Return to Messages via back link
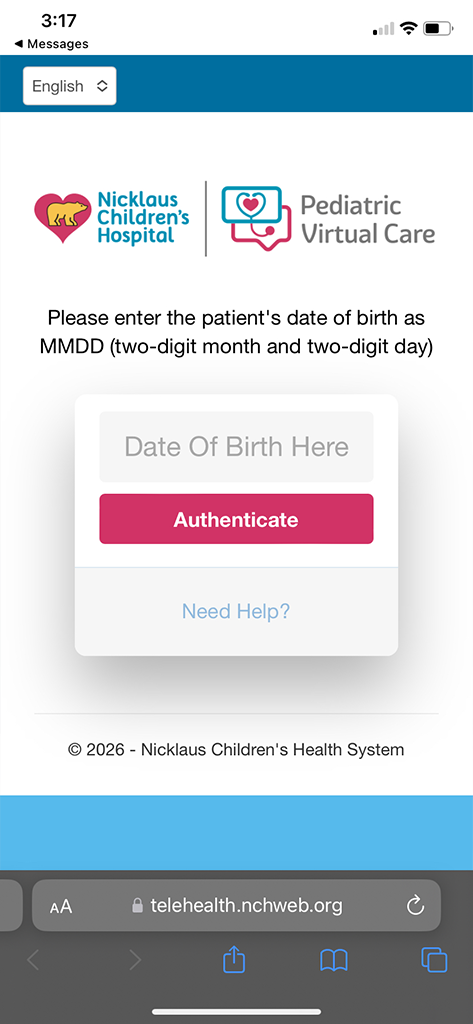Screen dimensions: 473x1024 (51, 44)
